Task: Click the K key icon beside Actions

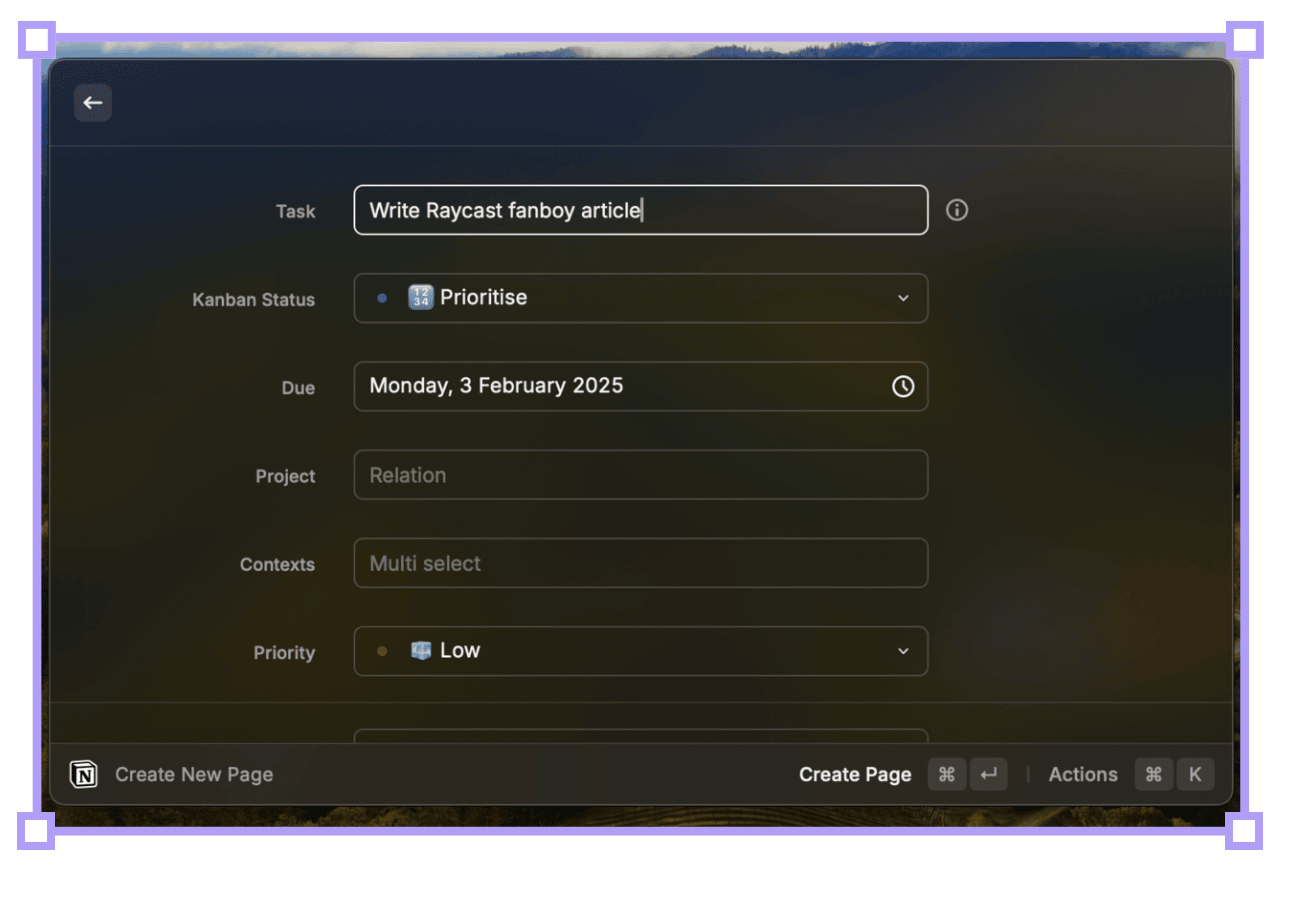Action: click(x=1195, y=774)
